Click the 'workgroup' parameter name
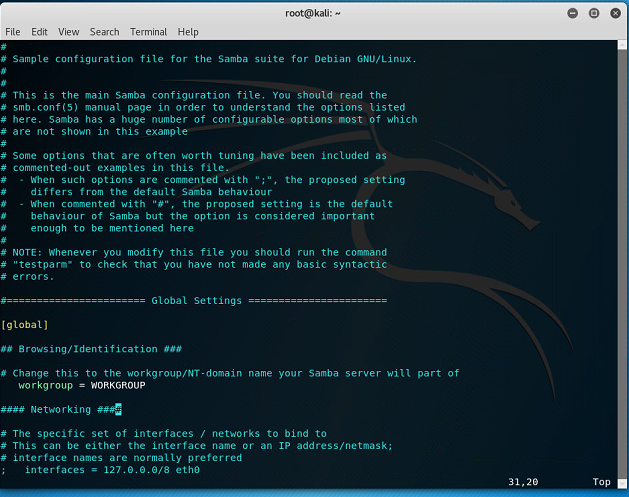 (45, 385)
